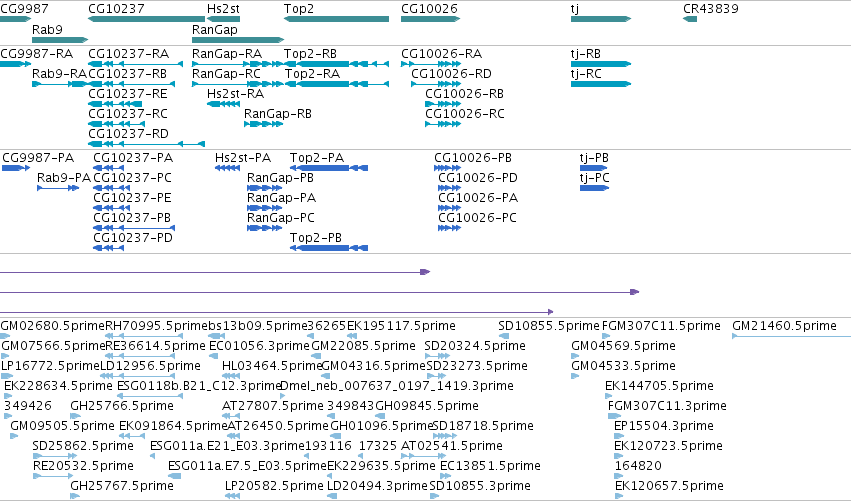Screen dimensions: 851x501
Task: Select EST LP16772.5prime
Action: pyautogui.click(x=5, y=376)
